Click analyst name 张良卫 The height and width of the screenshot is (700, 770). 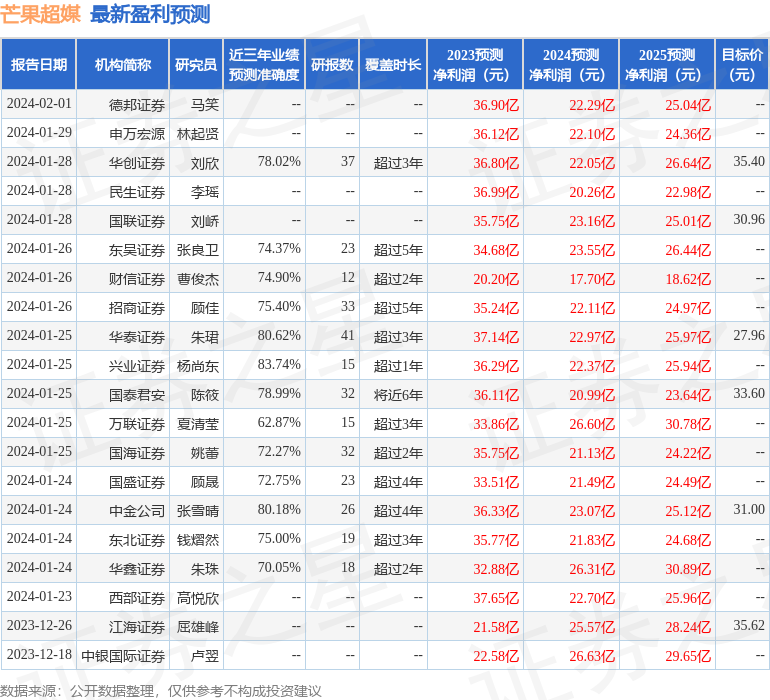point(197,249)
